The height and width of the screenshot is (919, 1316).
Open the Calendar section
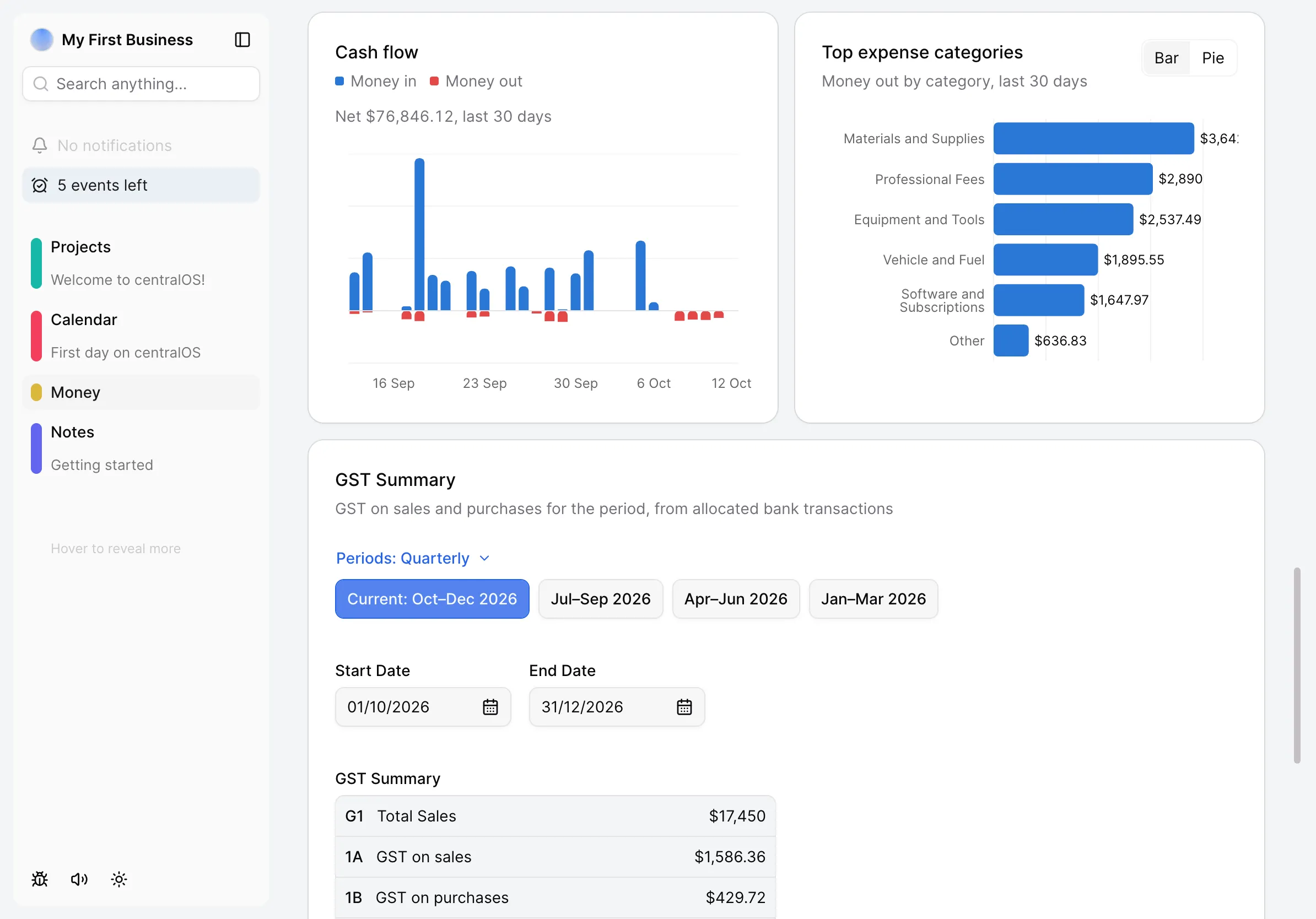pyautogui.click(x=84, y=320)
